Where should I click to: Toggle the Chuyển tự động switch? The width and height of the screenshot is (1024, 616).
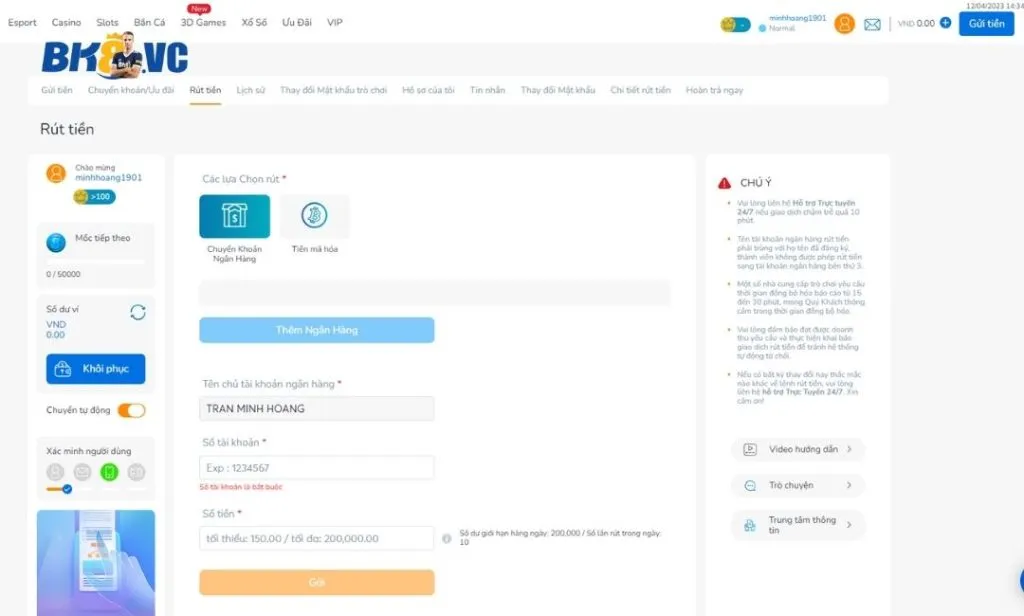point(131,410)
